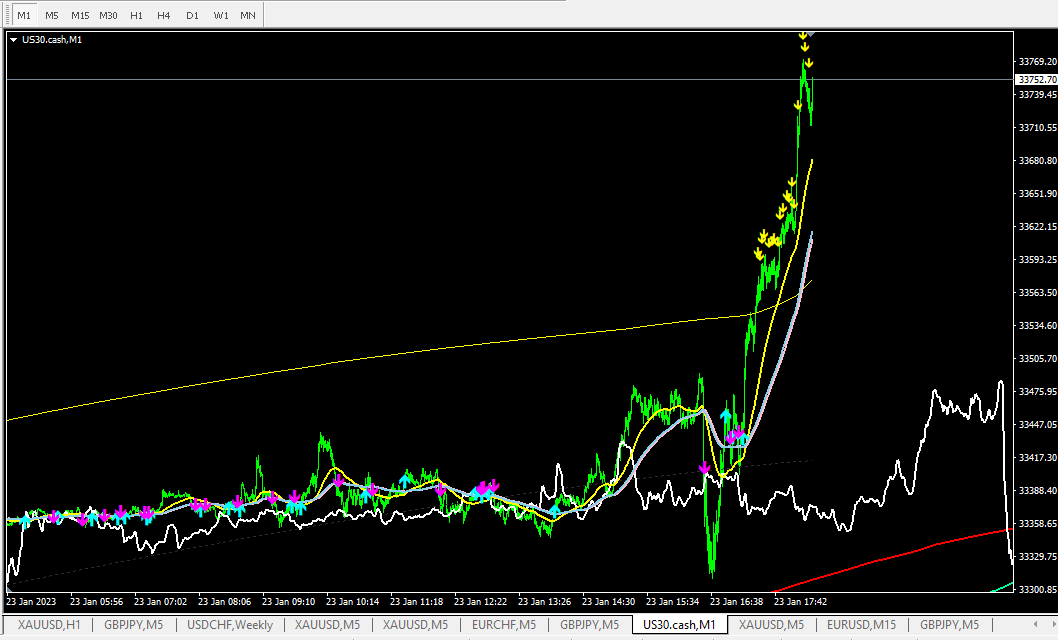Image resolution: width=1058 pixels, height=640 pixels.
Task: Click price scale value 33769.20
Action: tap(1037, 61)
